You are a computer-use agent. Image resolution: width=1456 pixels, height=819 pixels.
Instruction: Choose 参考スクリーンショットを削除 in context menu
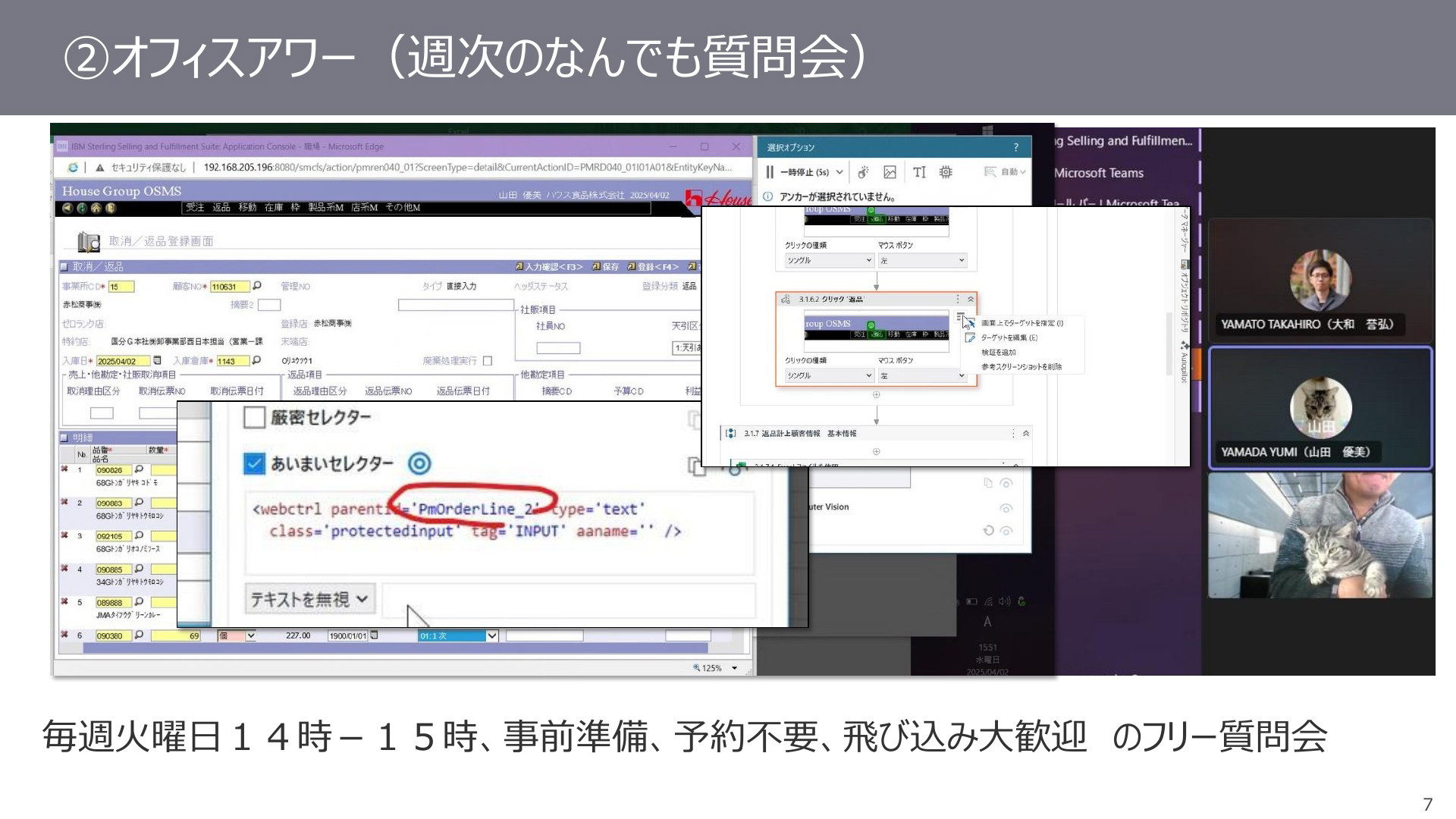coord(1021,367)
